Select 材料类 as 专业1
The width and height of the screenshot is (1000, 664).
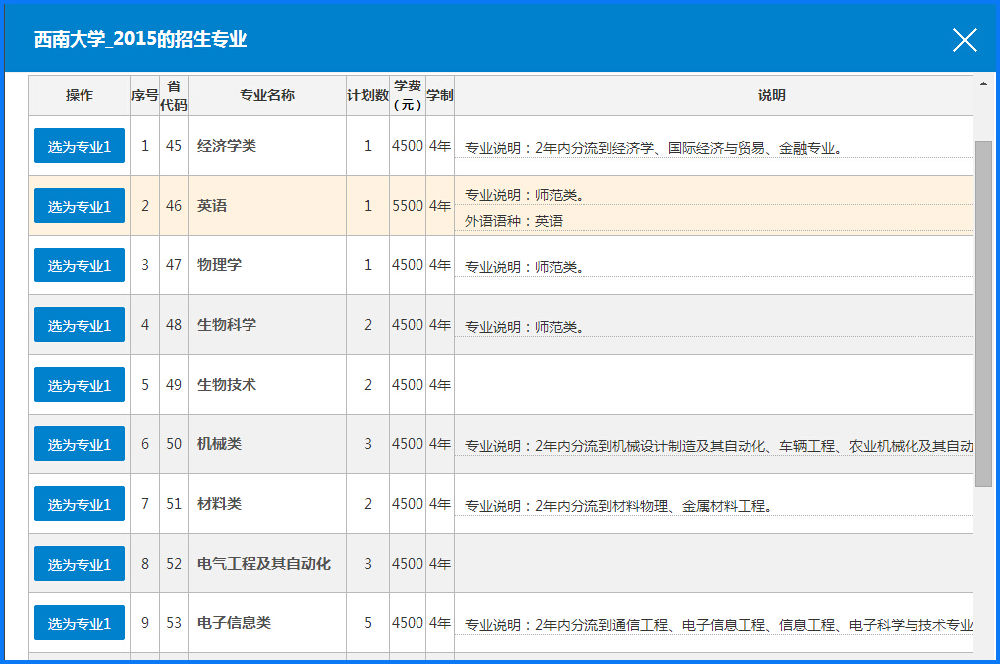tap(79, 504)
